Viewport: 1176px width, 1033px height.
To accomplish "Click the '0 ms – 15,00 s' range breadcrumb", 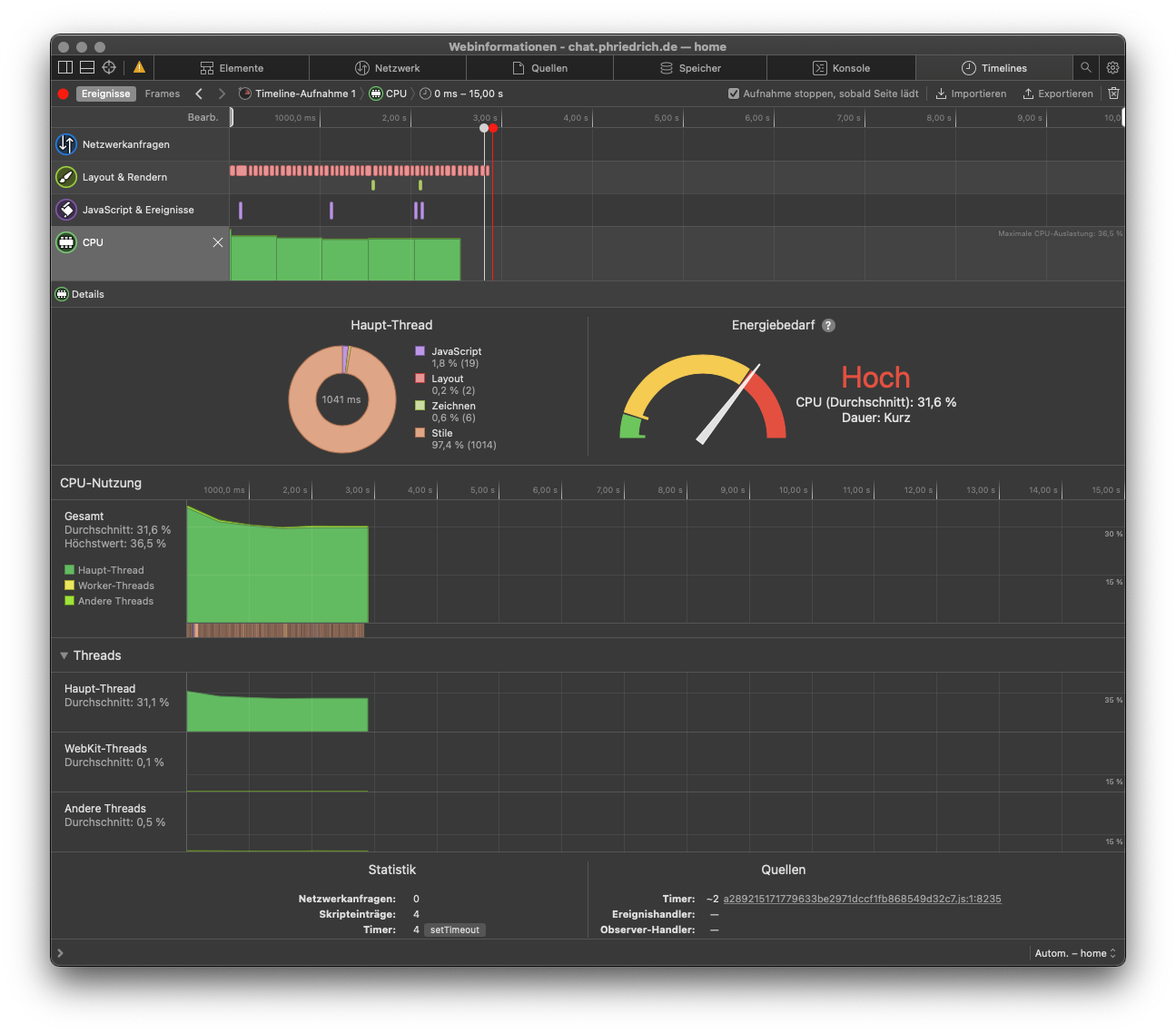I will pos(461,93).
